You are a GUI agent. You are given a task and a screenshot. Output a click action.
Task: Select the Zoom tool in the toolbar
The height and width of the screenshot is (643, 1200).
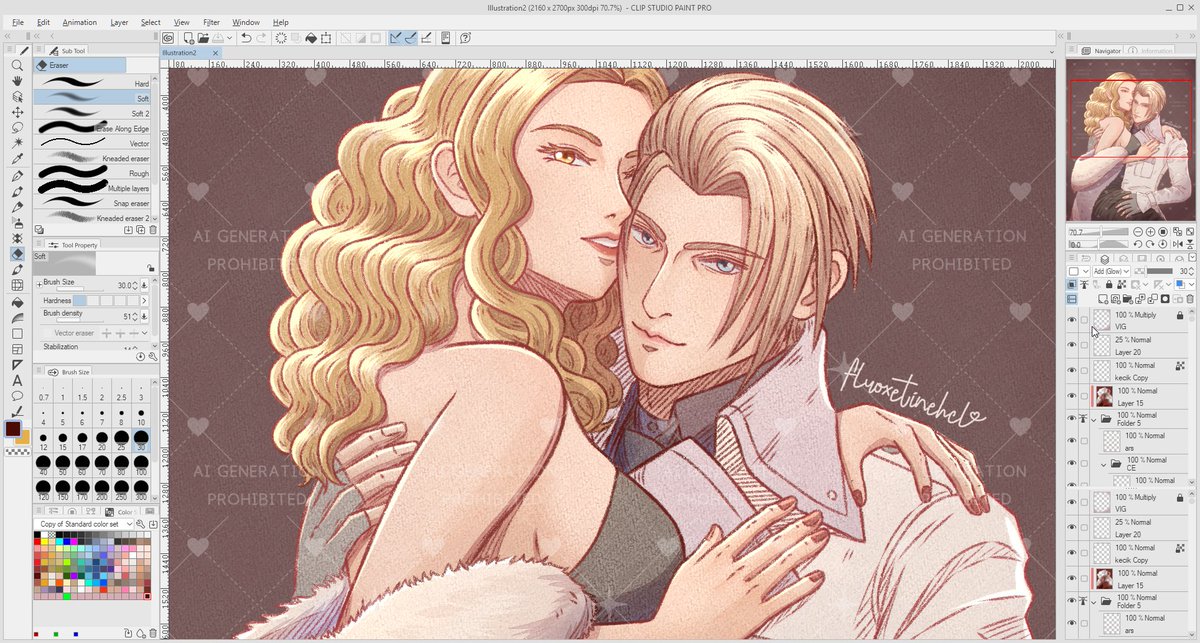(16, 65)
